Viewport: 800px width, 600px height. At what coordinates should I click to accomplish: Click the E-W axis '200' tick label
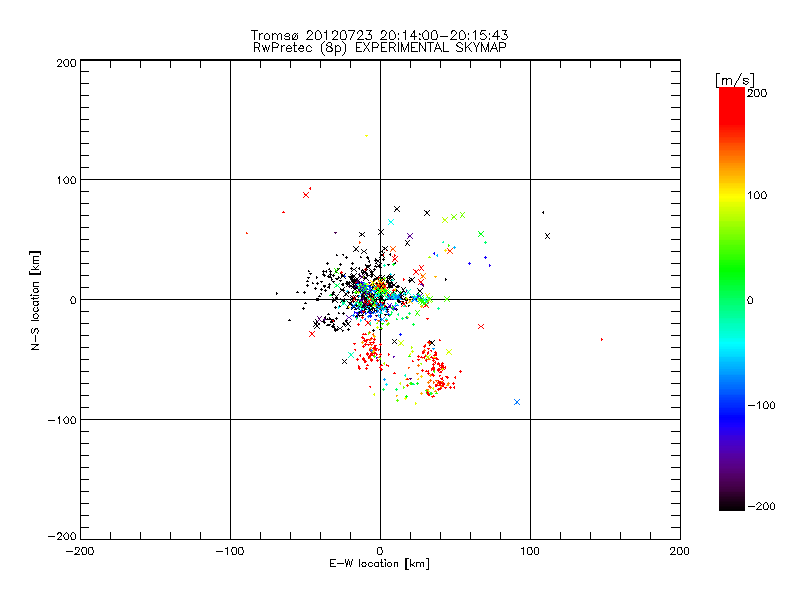click(680, 552)
